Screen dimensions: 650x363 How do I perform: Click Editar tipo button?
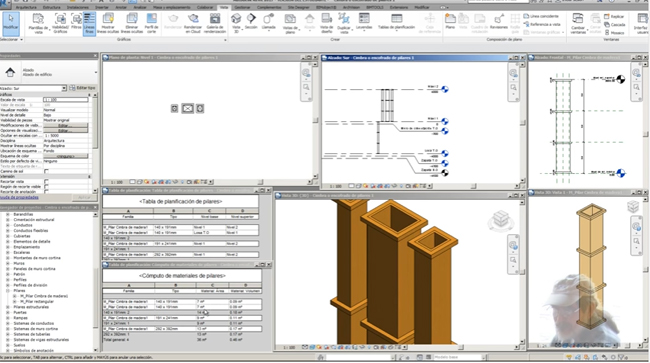coord(82,88)
